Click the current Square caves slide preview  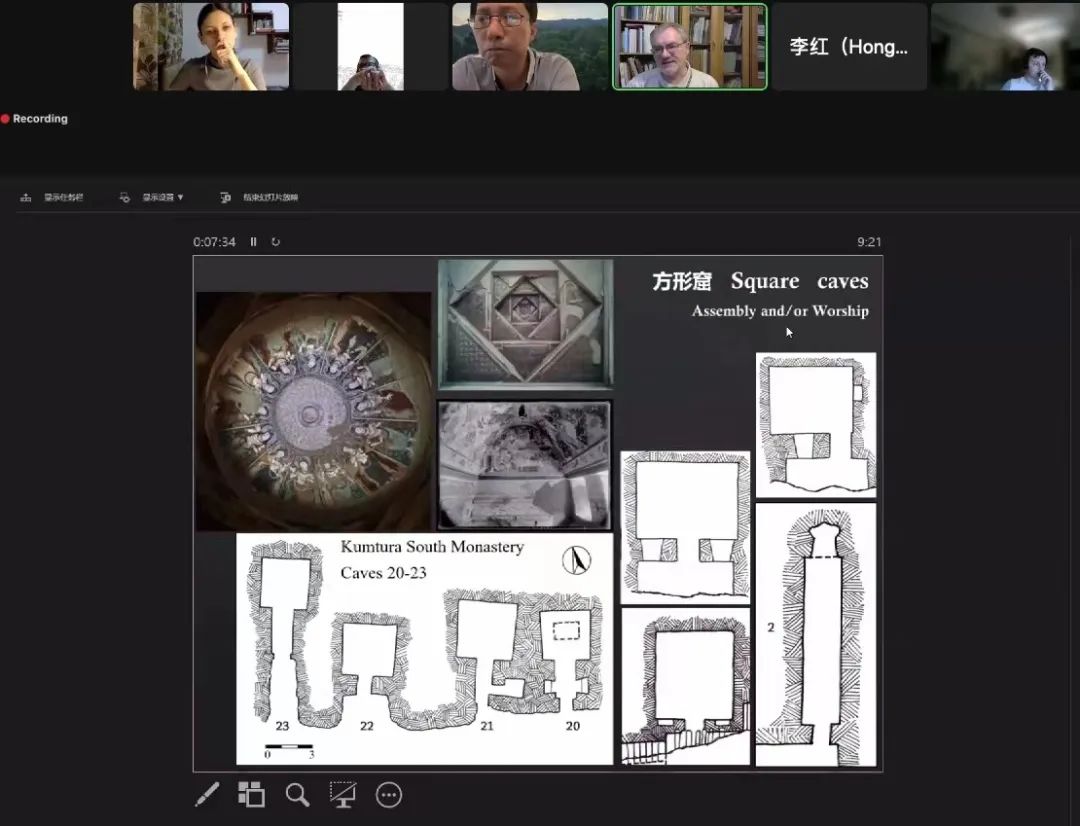click(538, 513)
